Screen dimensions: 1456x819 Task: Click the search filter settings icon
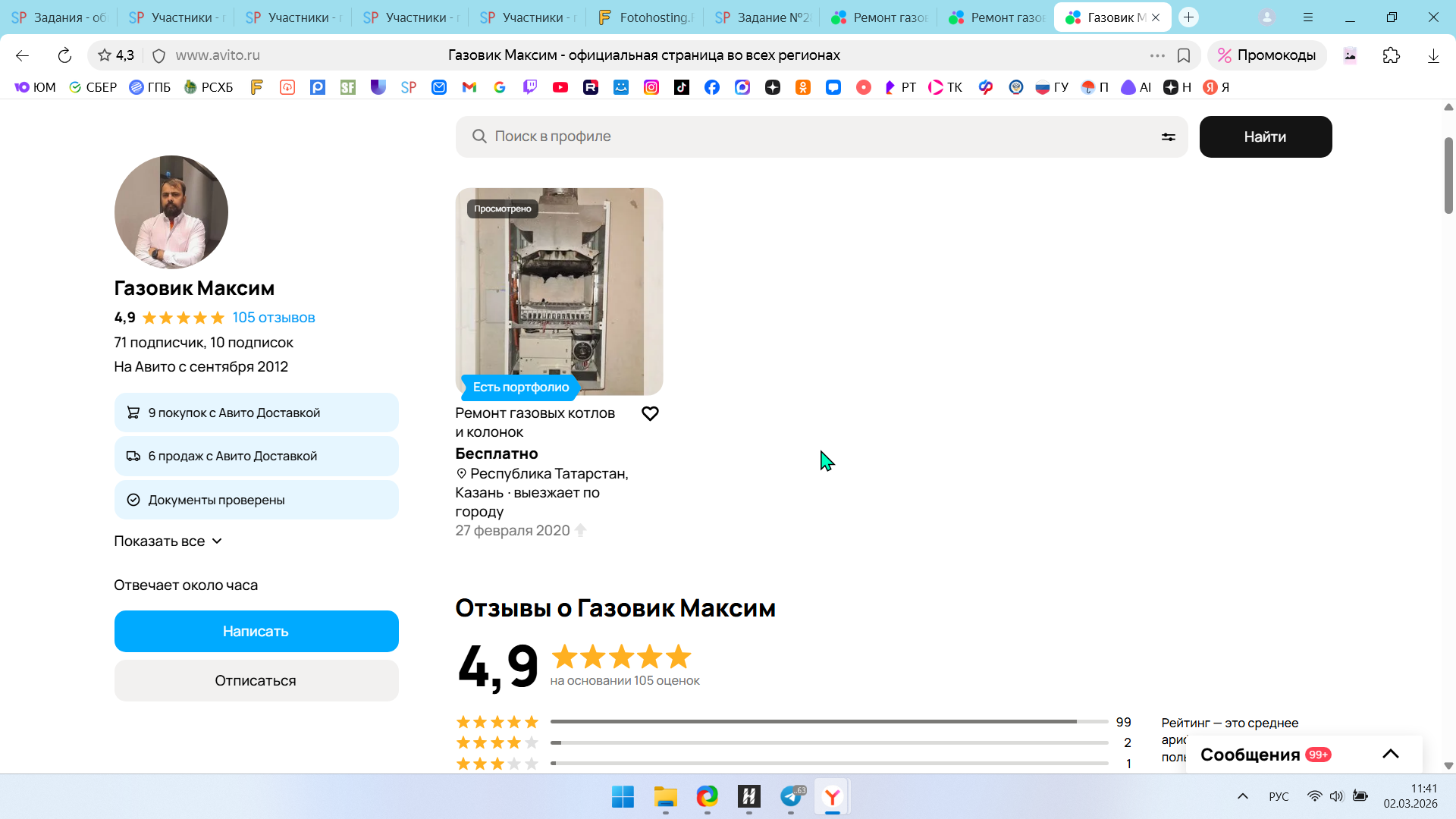click(x=1168, y=137)
